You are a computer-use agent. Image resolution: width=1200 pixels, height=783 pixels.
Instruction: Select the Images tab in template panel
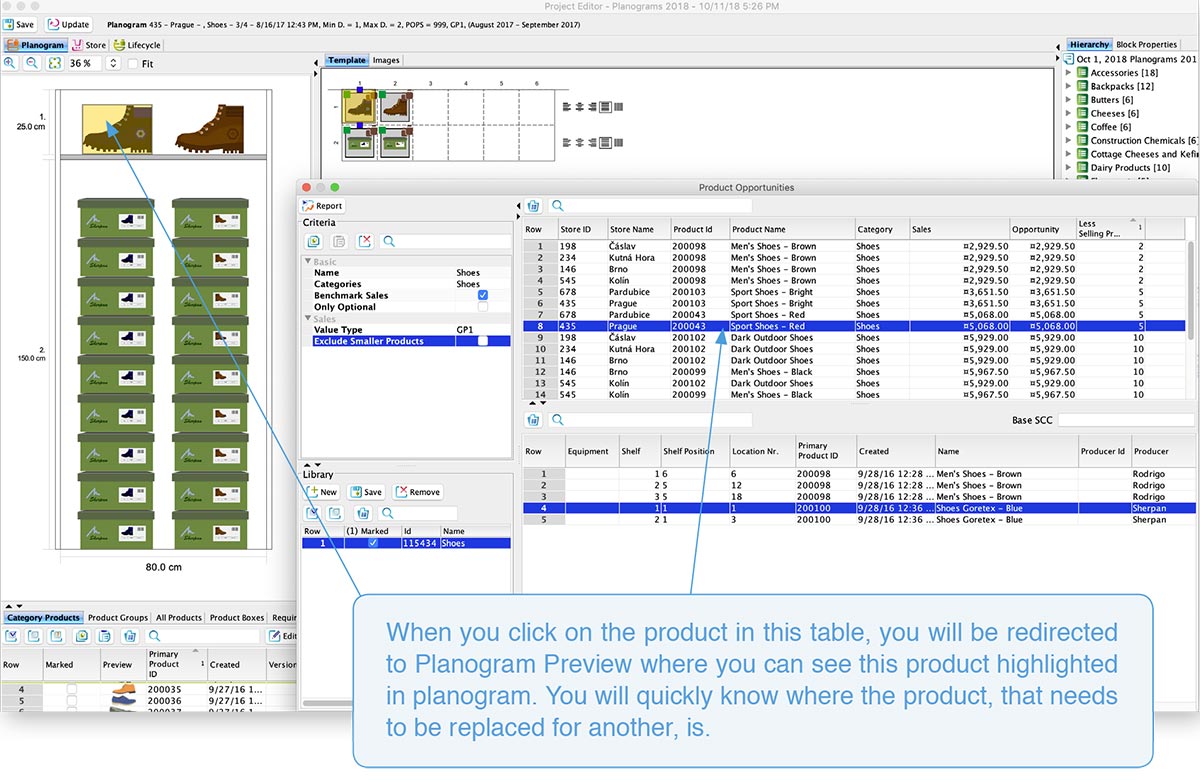click(386, 60)
